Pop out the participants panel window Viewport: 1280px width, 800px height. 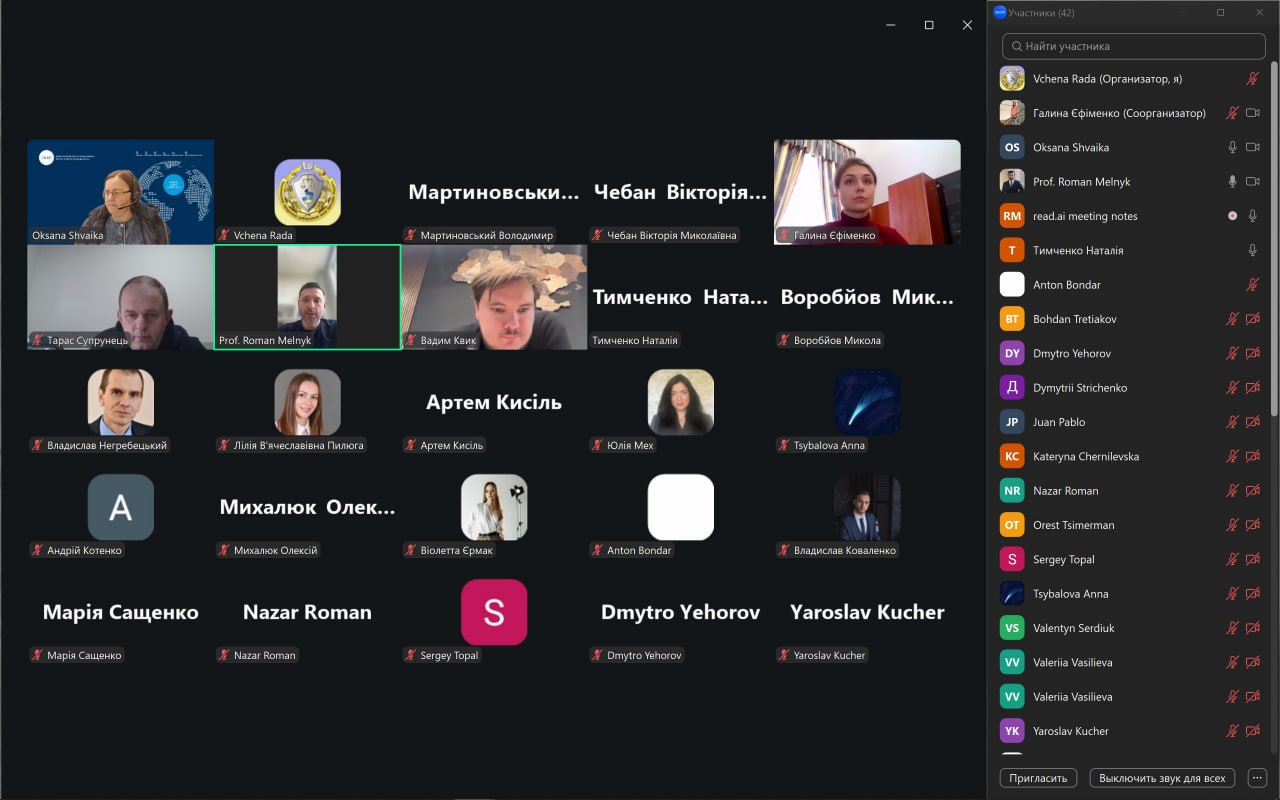pyautogui.click(x=1220, y=12)
